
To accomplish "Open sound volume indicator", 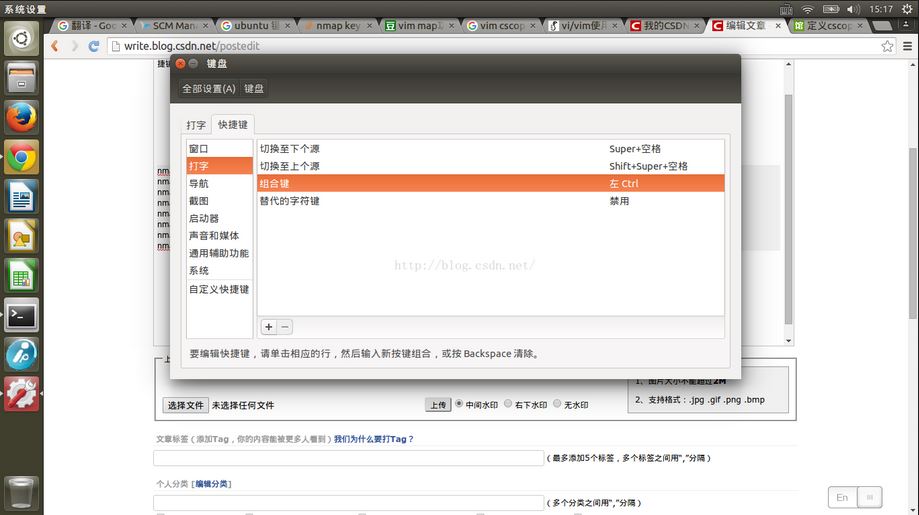I will (x=853, y=9).
